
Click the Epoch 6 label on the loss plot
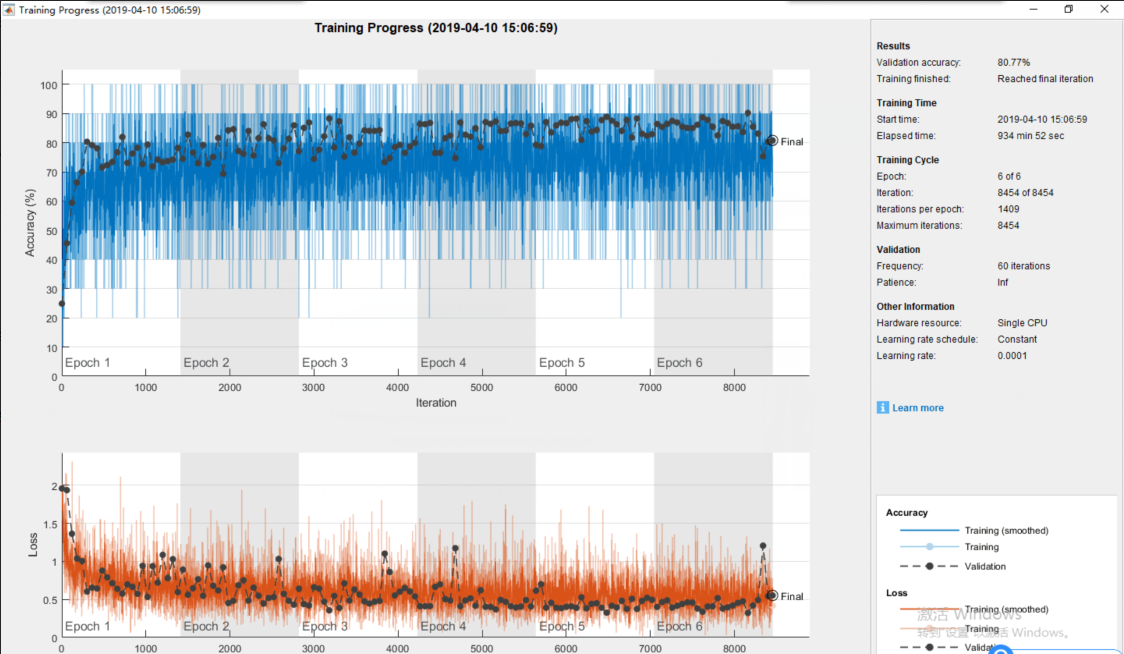tap(678, 625)
